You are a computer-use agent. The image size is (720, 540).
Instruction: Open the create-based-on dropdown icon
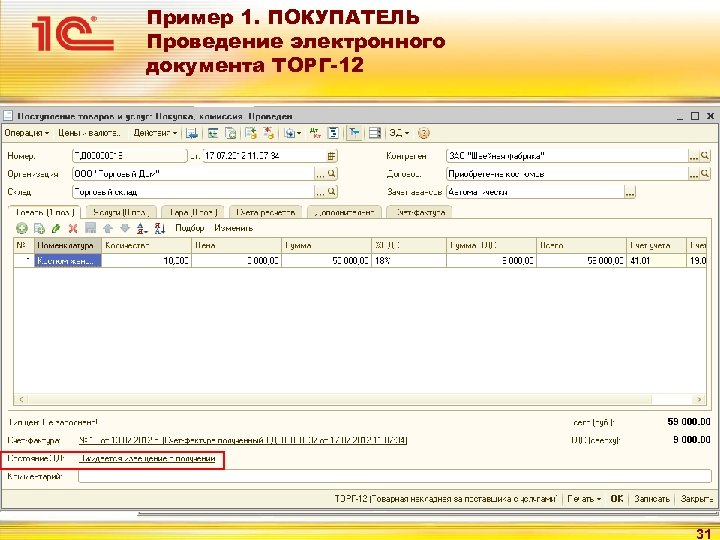pos(292,133)
